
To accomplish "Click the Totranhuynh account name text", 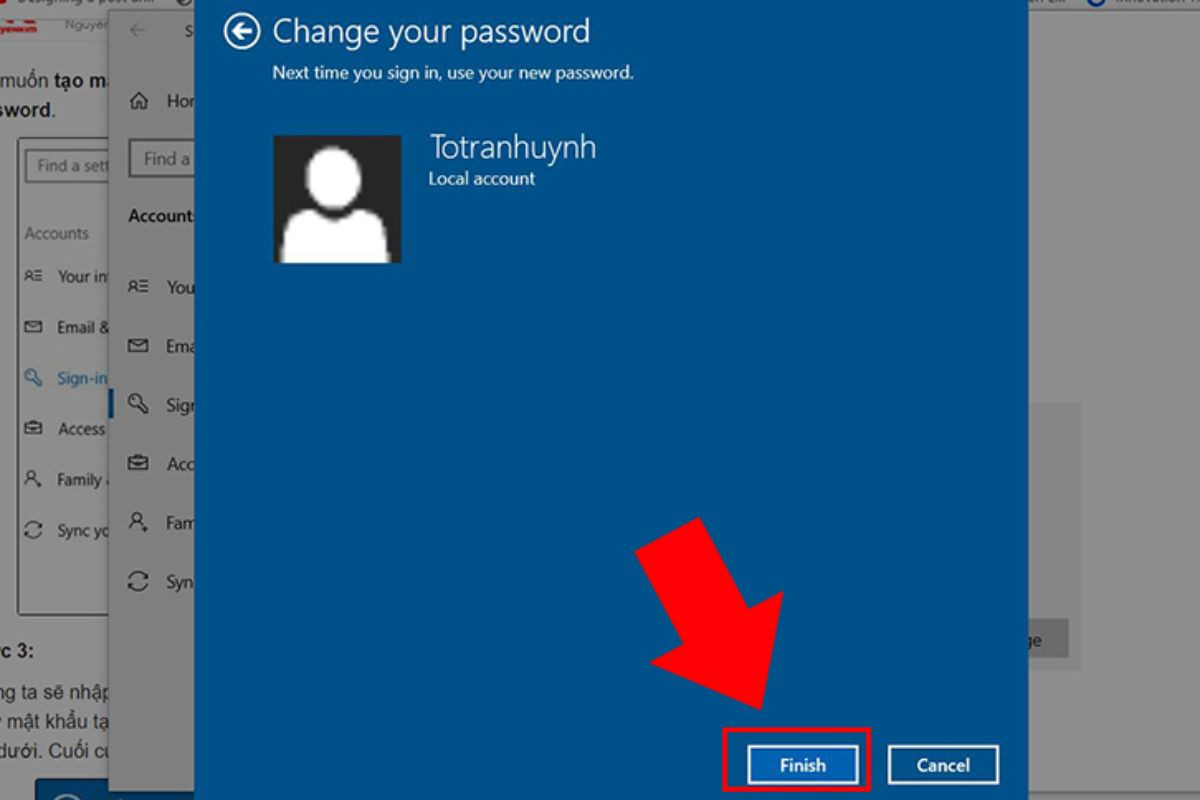I will 513,147.
